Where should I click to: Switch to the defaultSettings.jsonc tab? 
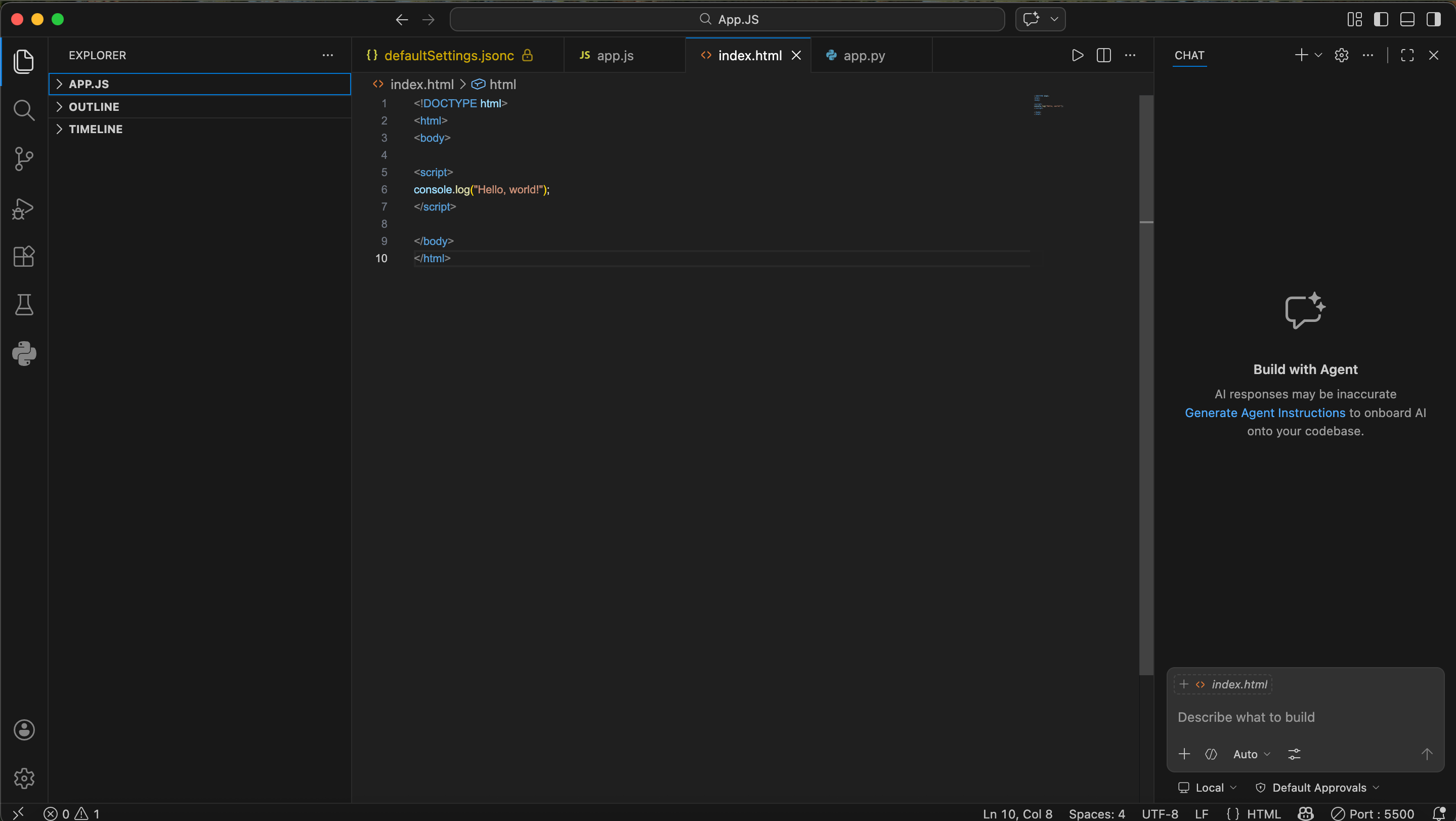click(x=449, y=55)
